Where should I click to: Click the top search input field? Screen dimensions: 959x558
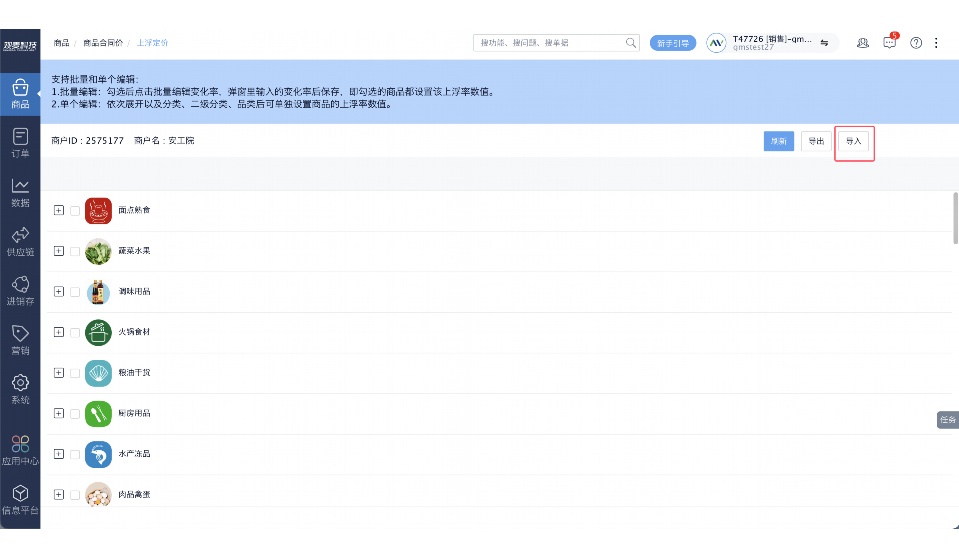550,43
